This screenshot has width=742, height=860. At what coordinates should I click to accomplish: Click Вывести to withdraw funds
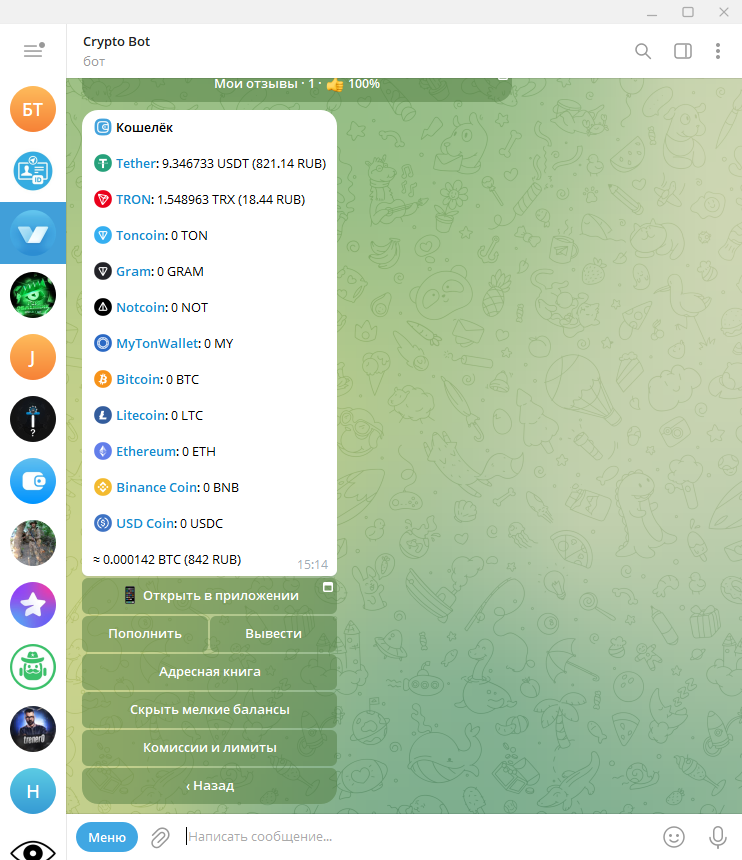pyautogui.click(x=273, y=633)
